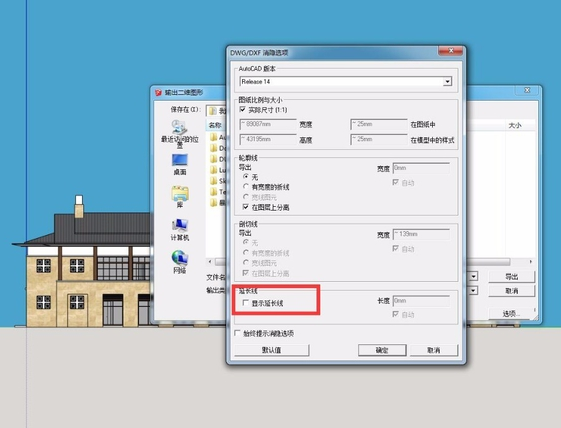This screenshot has width=561, height=428.
Task: Select the 无 radio button under 剖切线
Action: tap(245, 242)
